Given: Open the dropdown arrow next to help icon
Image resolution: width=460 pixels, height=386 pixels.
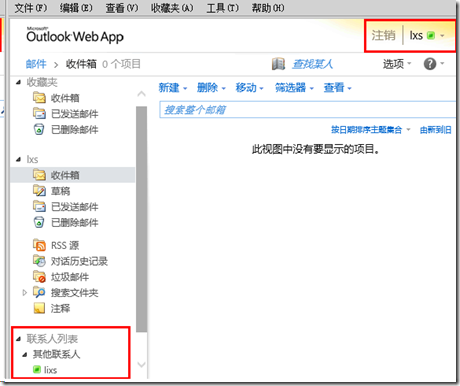Looking at the screenshot, I should coord(442,63).
